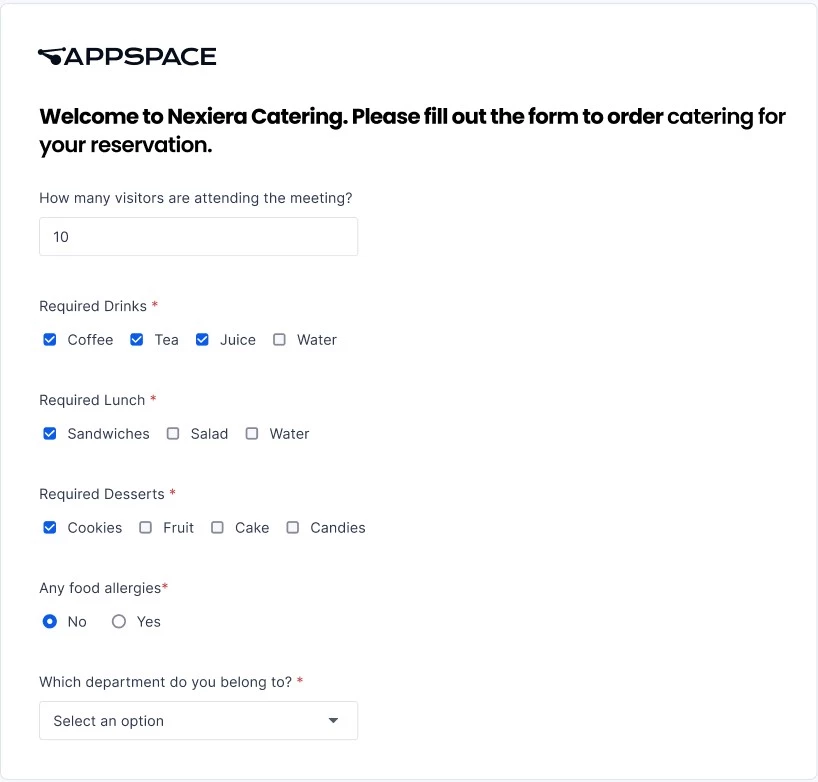Uncheck the Sandwiches lunch option
This screenshot has width=818, height=782.
pos(50,434)
